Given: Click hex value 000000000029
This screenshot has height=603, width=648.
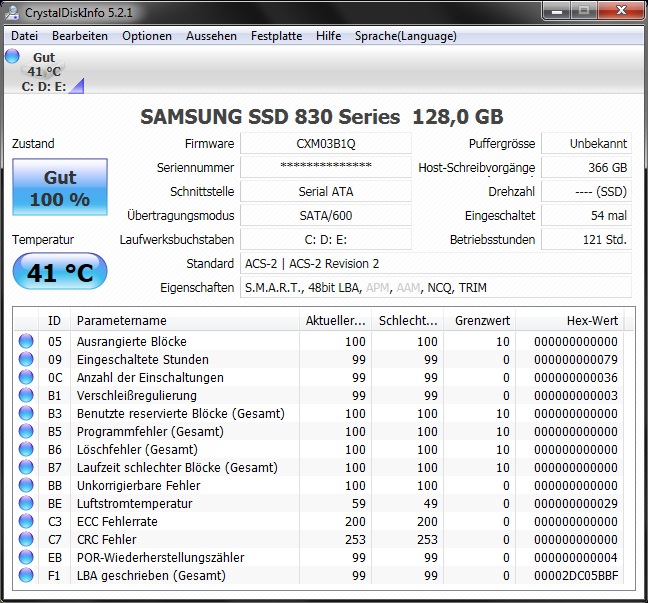Looking at the screenshot, I should (576, 503).
